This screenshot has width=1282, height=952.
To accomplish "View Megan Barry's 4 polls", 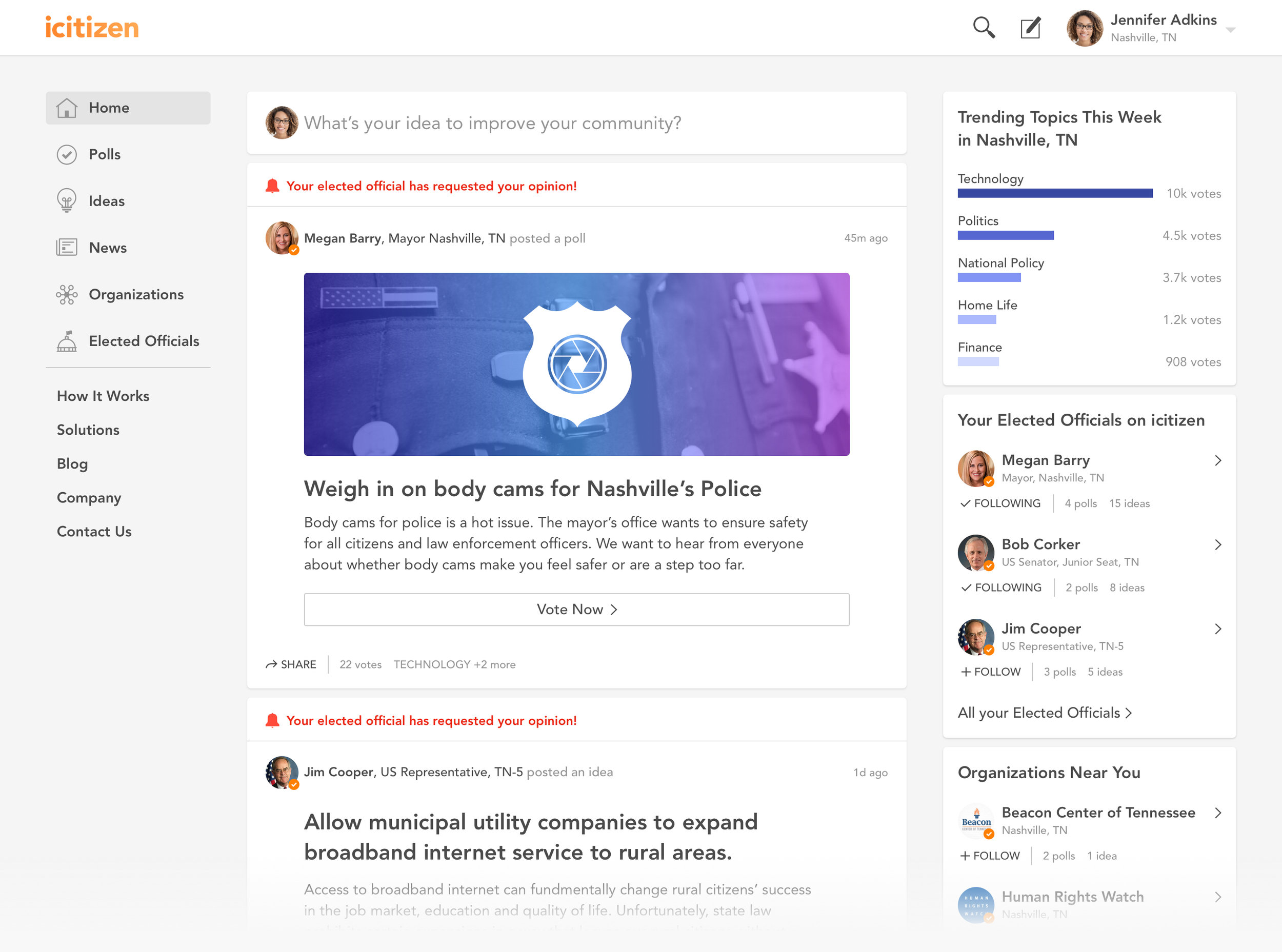I will point(1081,503).
